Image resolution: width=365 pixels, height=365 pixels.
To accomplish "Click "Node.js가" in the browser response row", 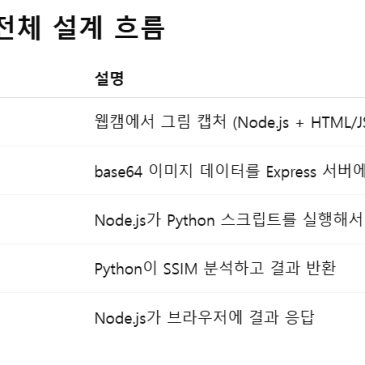I will [x=128, y=318].
